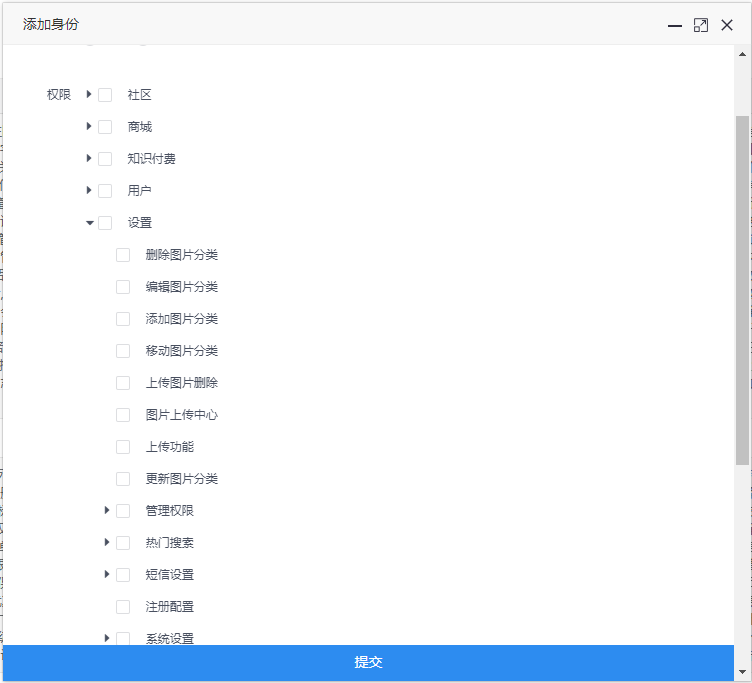
Task: Click the vertical scrollbar thumb
Action: point(742,290)
